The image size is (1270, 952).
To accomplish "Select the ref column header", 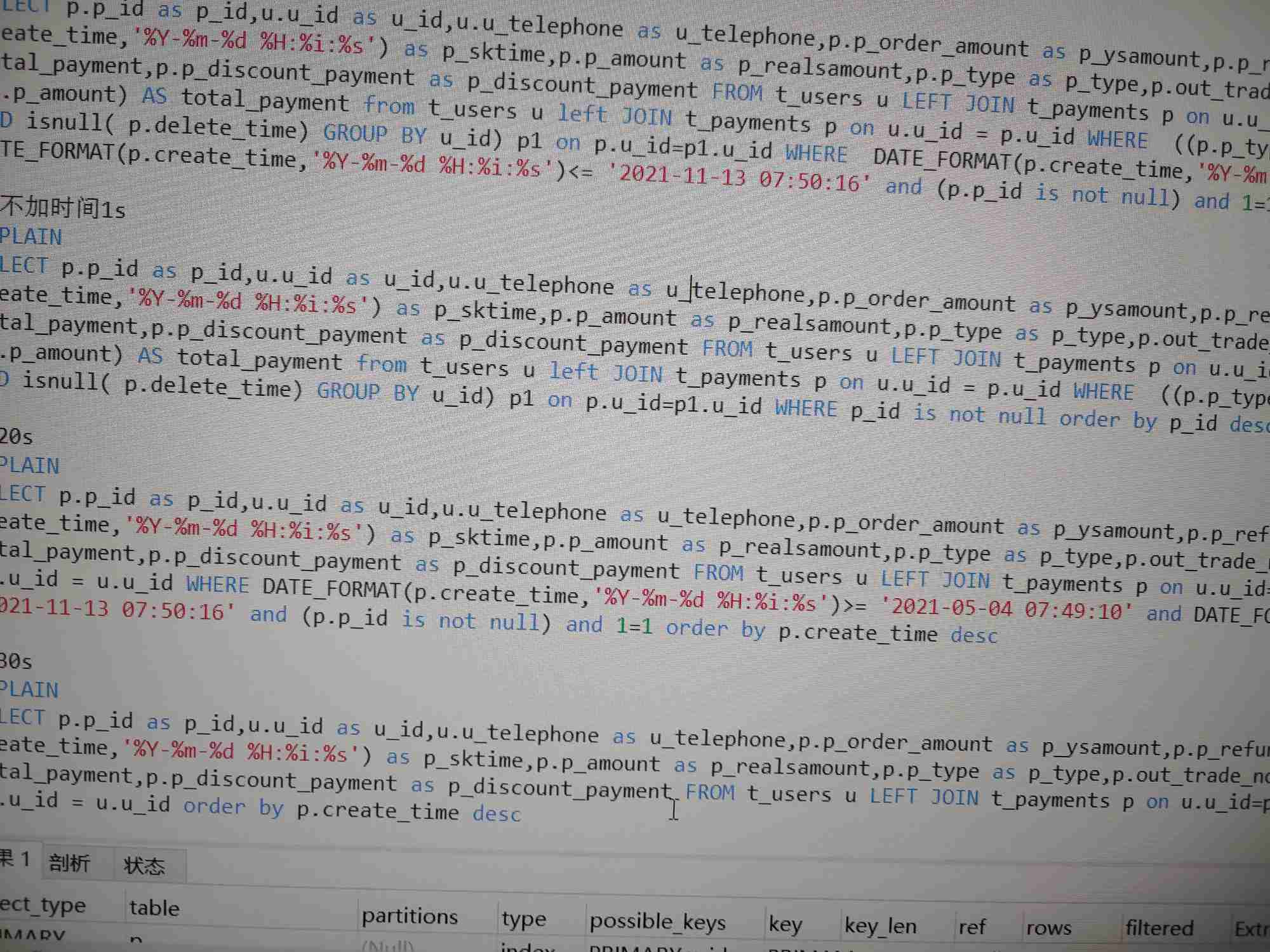I will click(972, 927).
